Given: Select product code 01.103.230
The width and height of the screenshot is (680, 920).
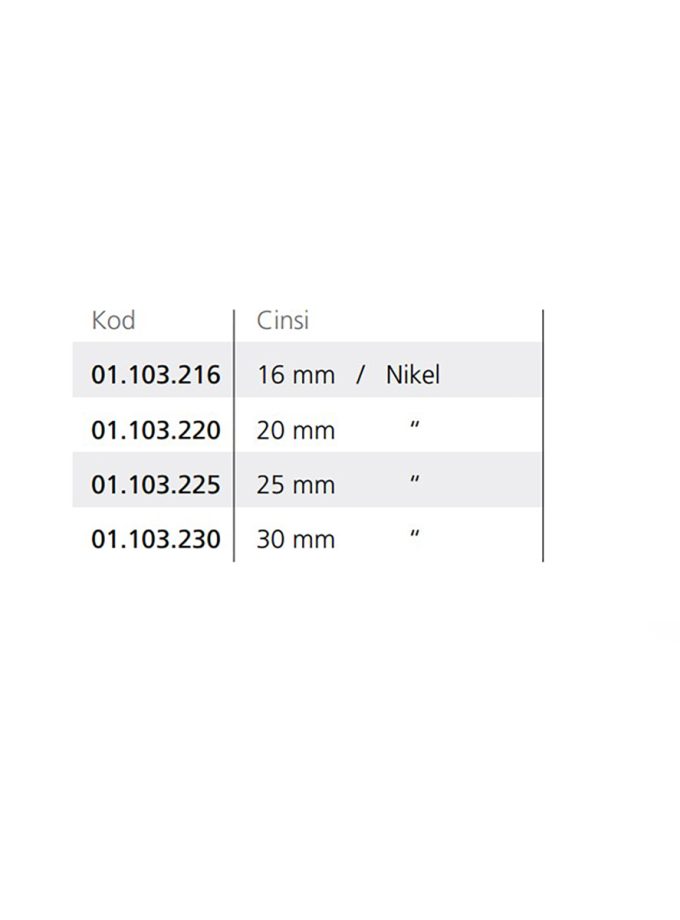Looking at the screenshot, I should (155, 540).
